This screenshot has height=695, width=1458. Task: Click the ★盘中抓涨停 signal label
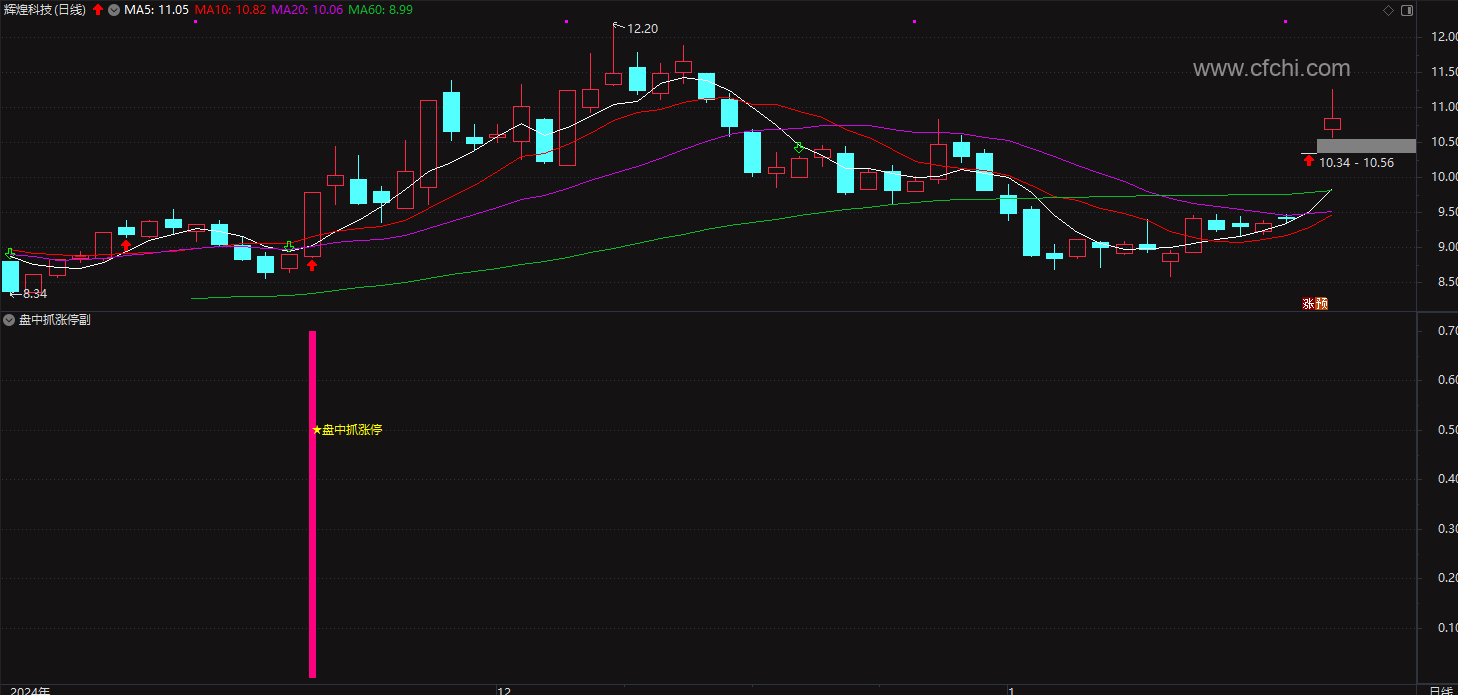pos(347,430)
